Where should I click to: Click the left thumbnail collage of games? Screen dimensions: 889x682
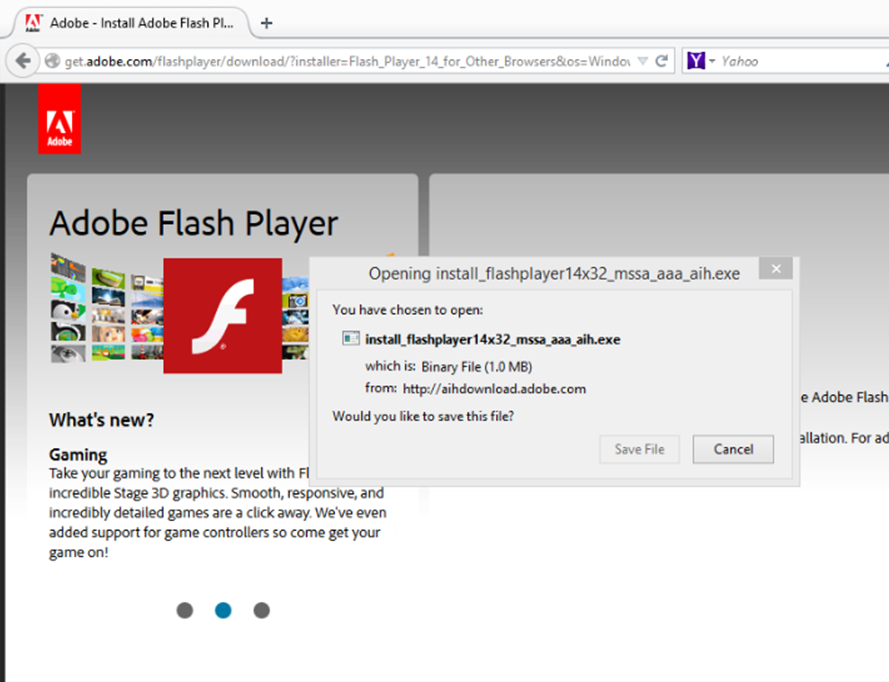tap(107, 308)
